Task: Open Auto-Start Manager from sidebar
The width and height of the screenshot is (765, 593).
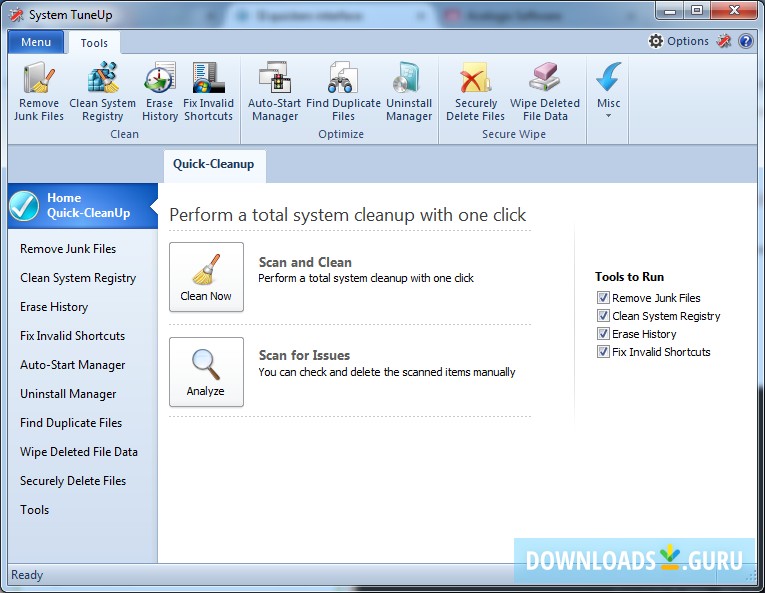Action: [73, 365]
